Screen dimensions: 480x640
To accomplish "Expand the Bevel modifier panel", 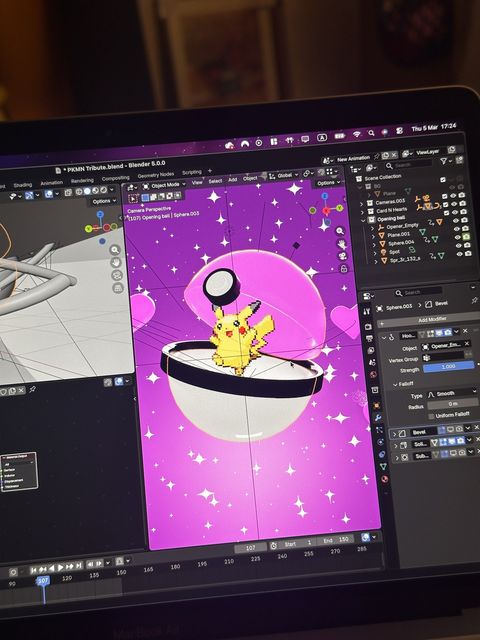I will tap(394, 434).
